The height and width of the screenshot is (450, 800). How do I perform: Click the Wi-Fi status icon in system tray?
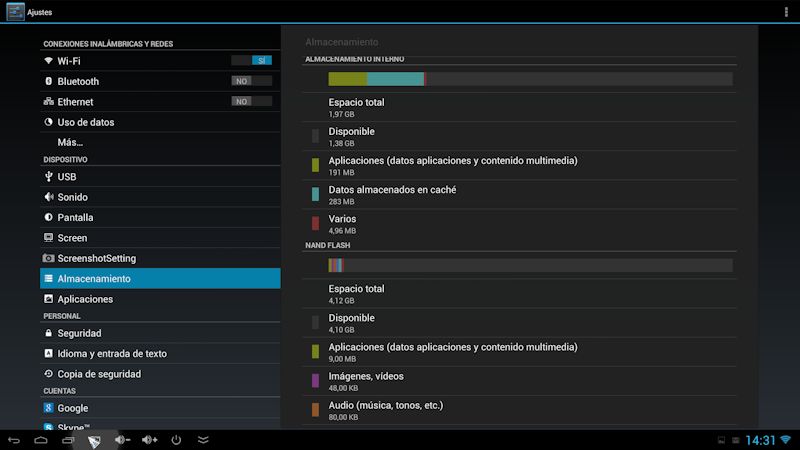[x=786, y=440]
